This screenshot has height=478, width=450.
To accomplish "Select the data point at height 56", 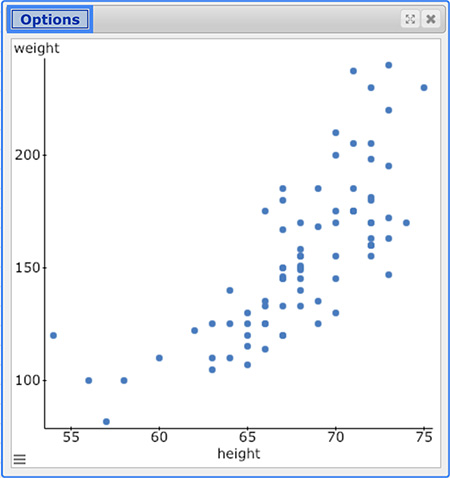I will (x=89, y=380).
